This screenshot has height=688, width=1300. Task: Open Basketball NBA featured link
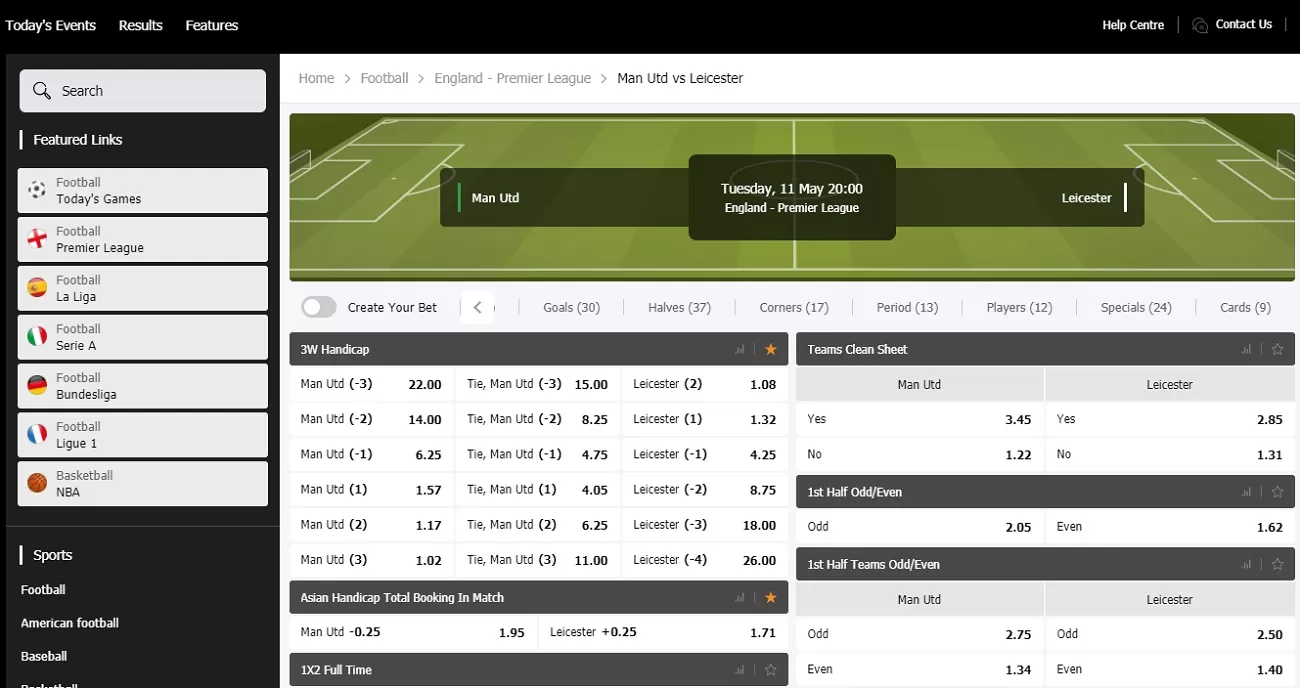coord(143,483)
